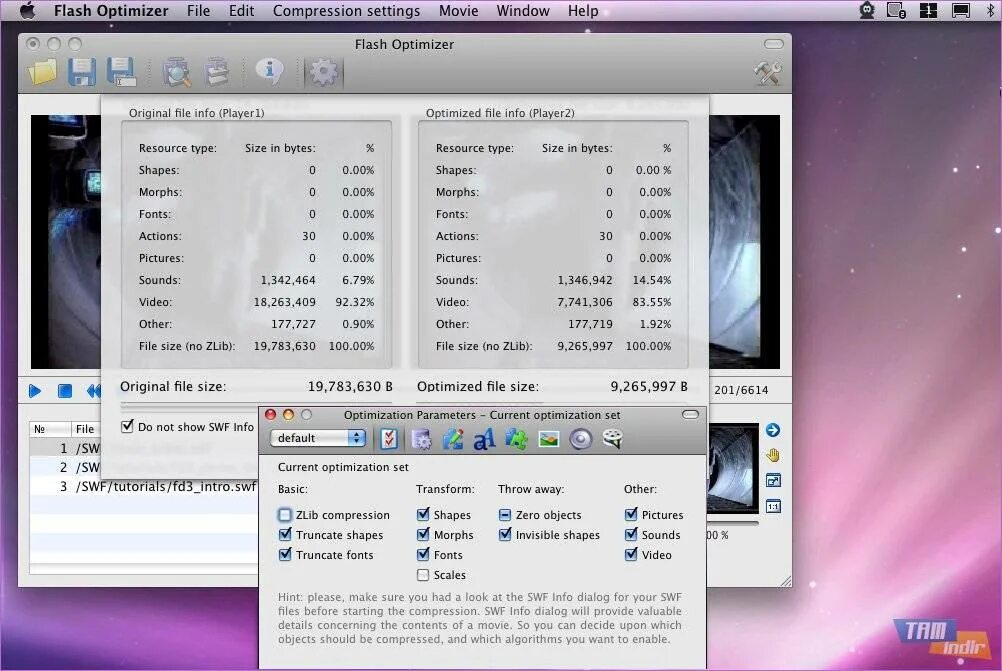Open sounds settings speaker icon

coord(580,439)
